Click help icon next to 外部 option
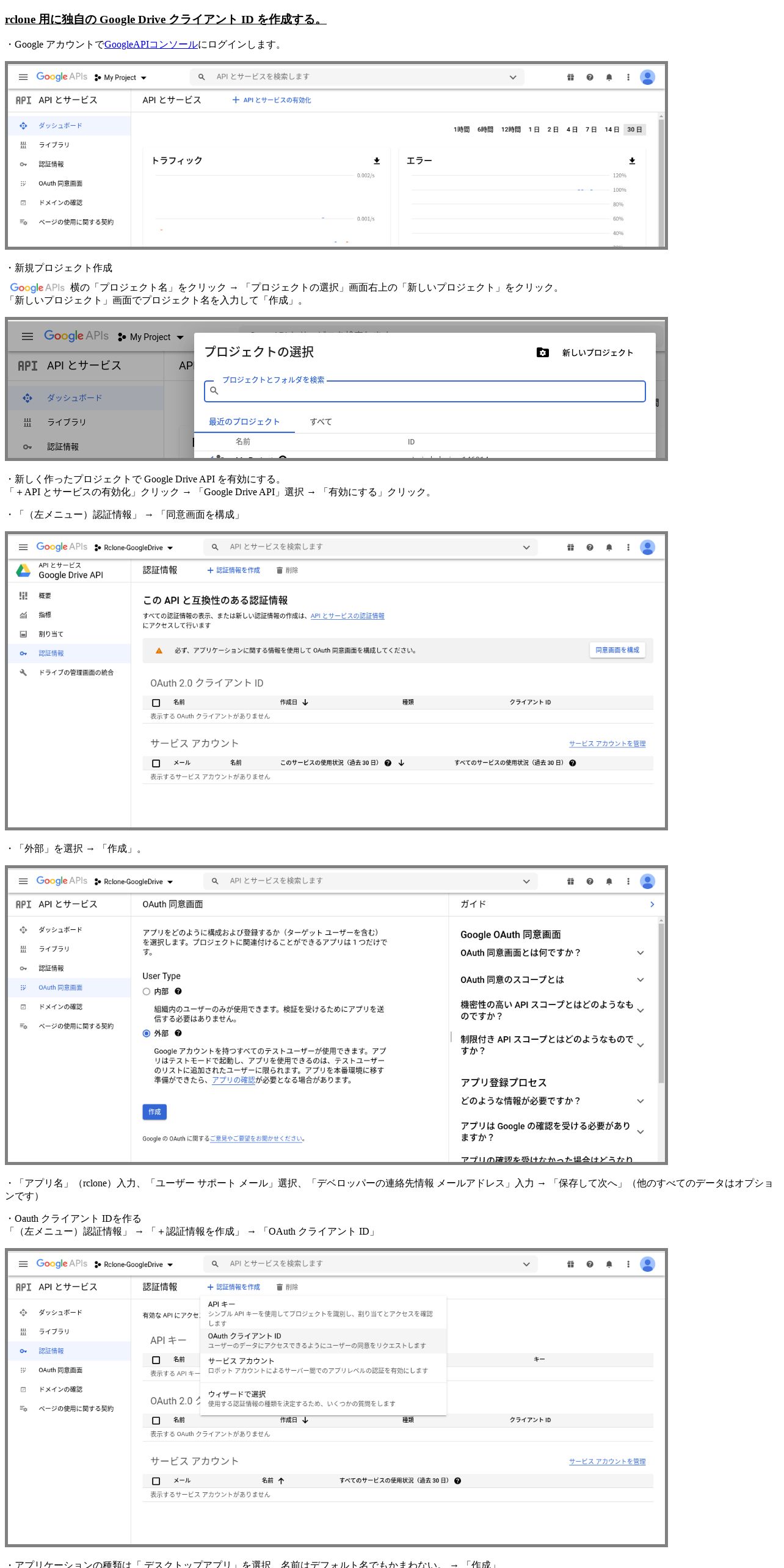The image size is (784, 1568). (178, 1034)
